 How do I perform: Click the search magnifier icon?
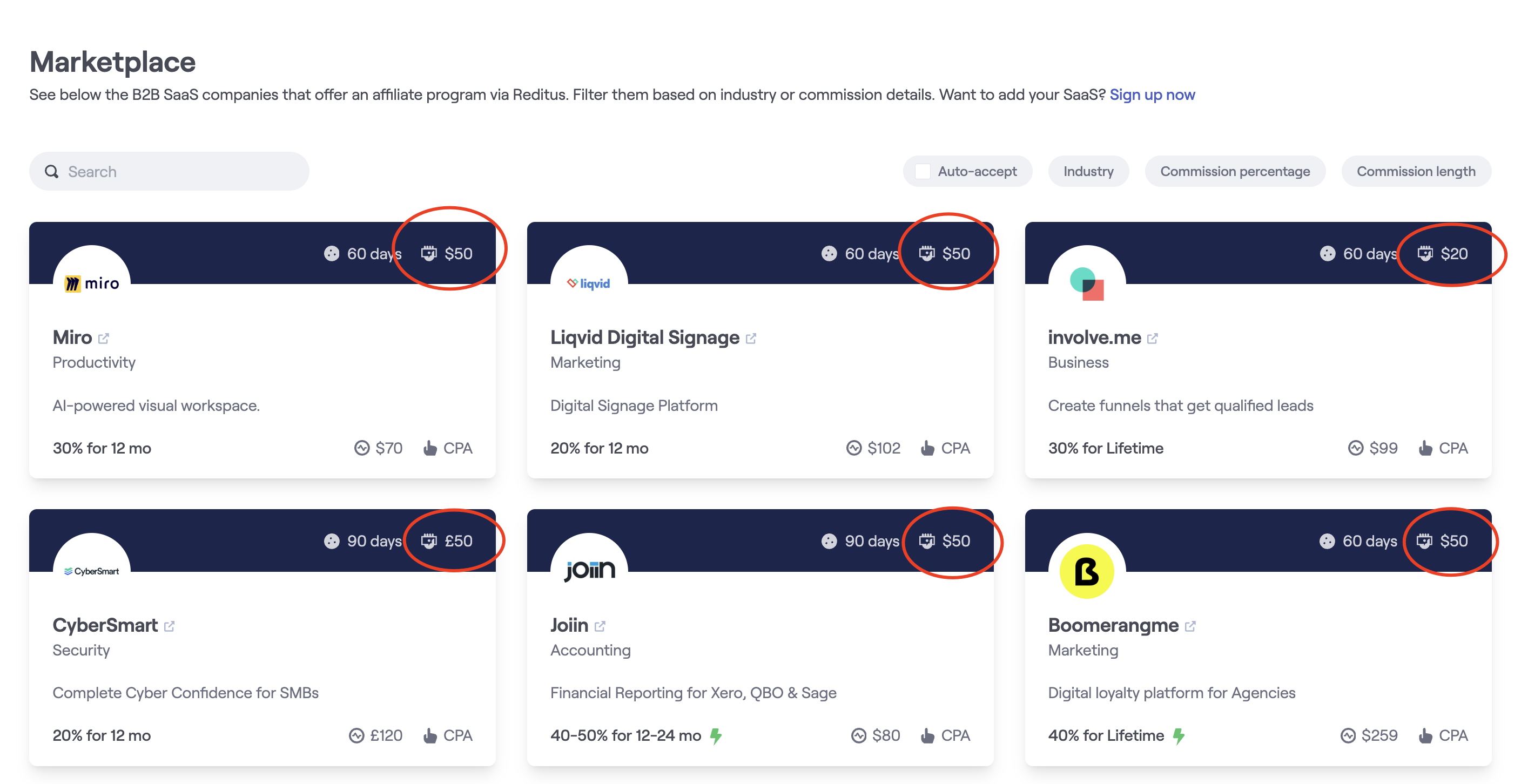click(52, 171)
